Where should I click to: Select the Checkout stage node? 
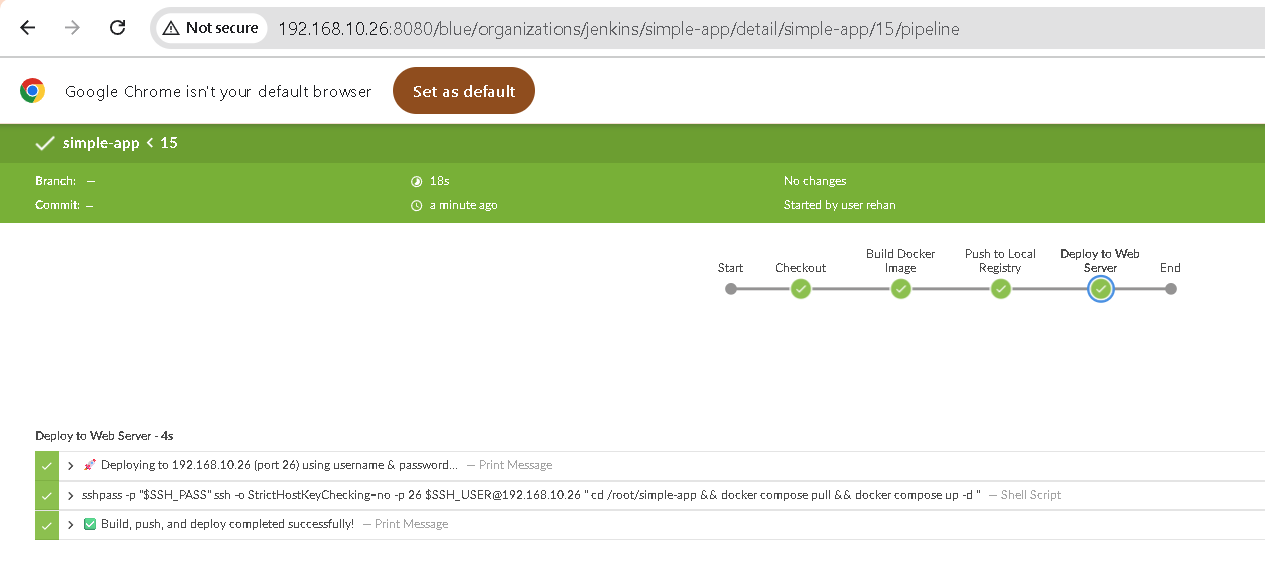tap(800, 289)
